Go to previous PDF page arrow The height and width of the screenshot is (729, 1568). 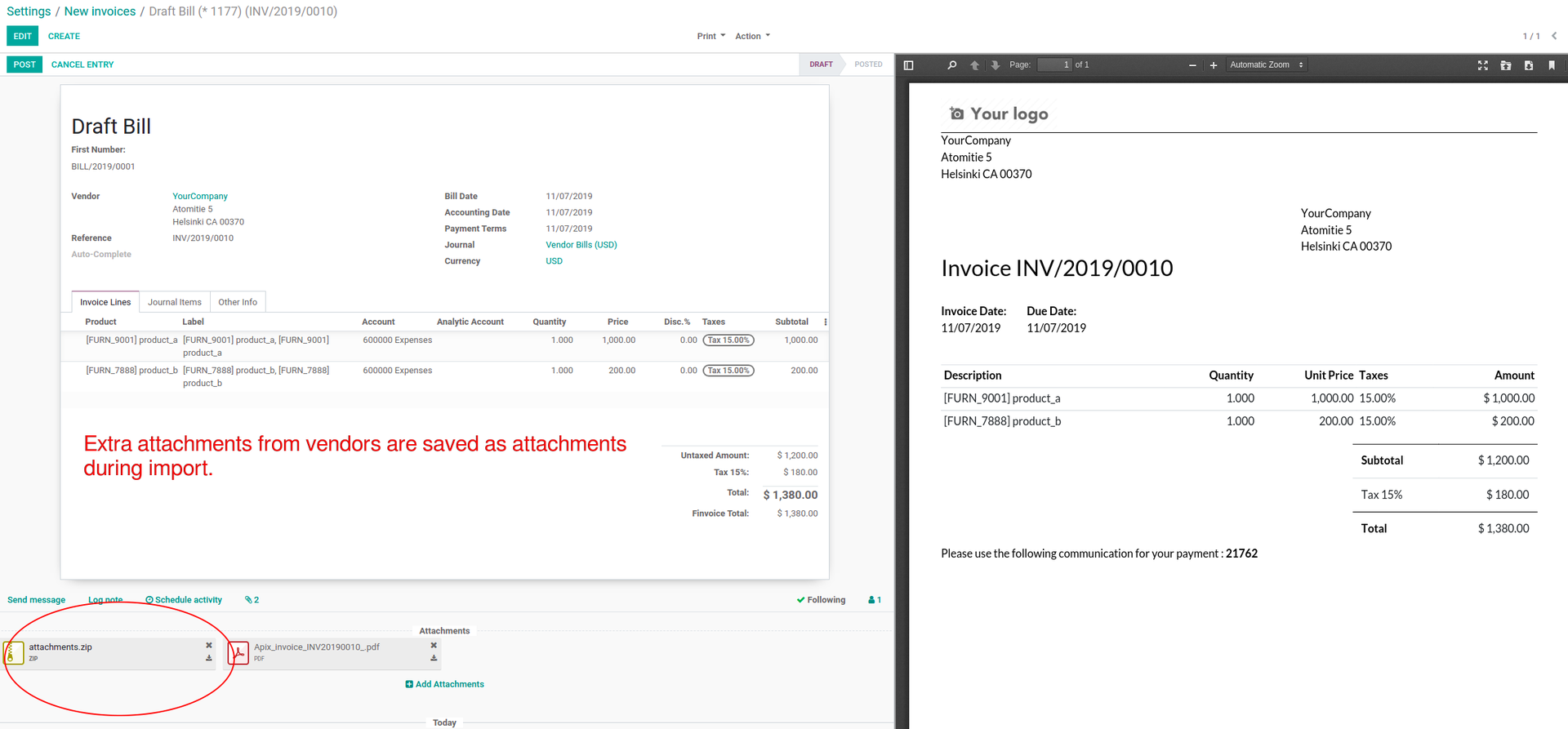(x=974, y=65)
